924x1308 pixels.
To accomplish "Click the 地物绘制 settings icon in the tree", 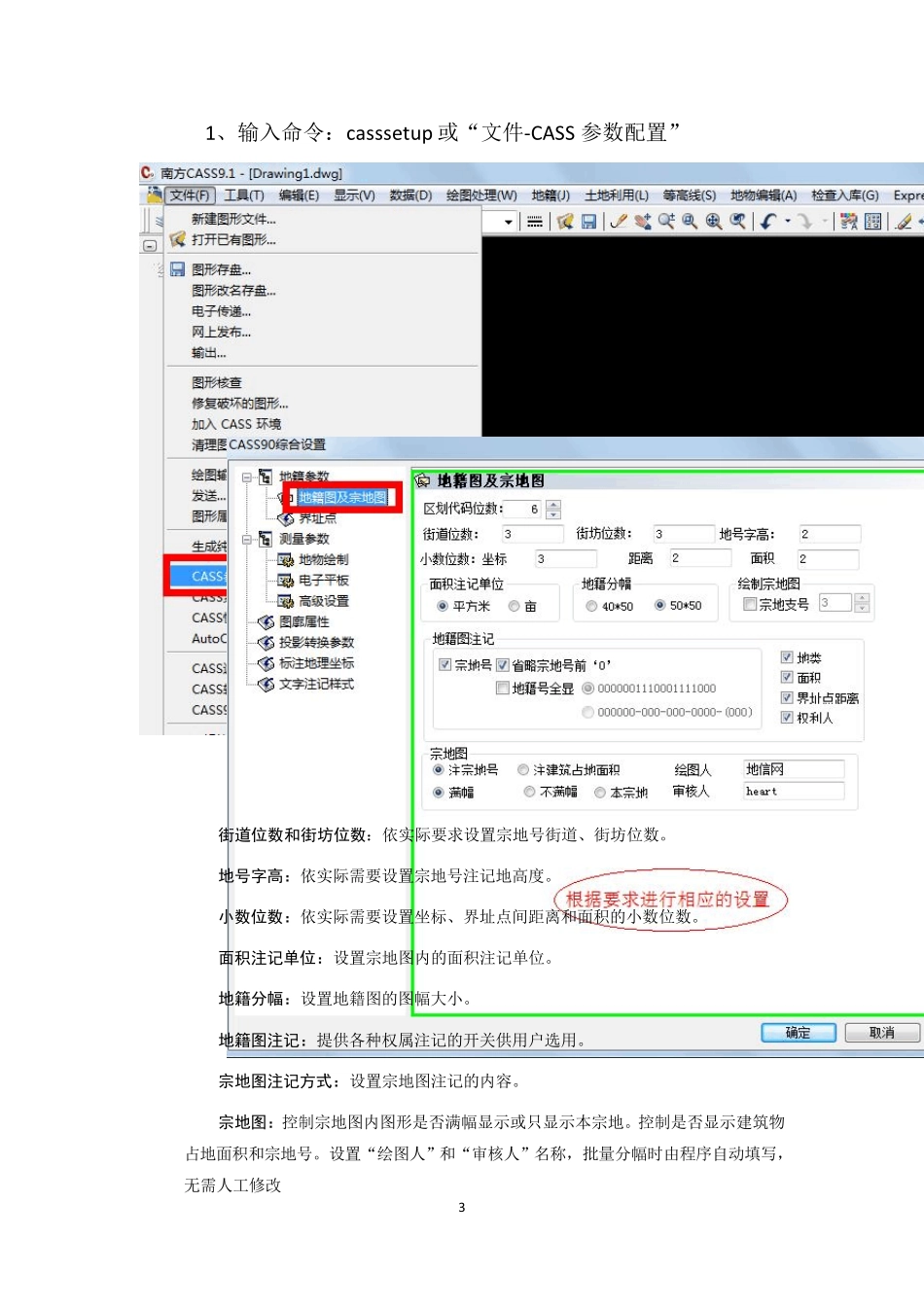I will point(285,559).
